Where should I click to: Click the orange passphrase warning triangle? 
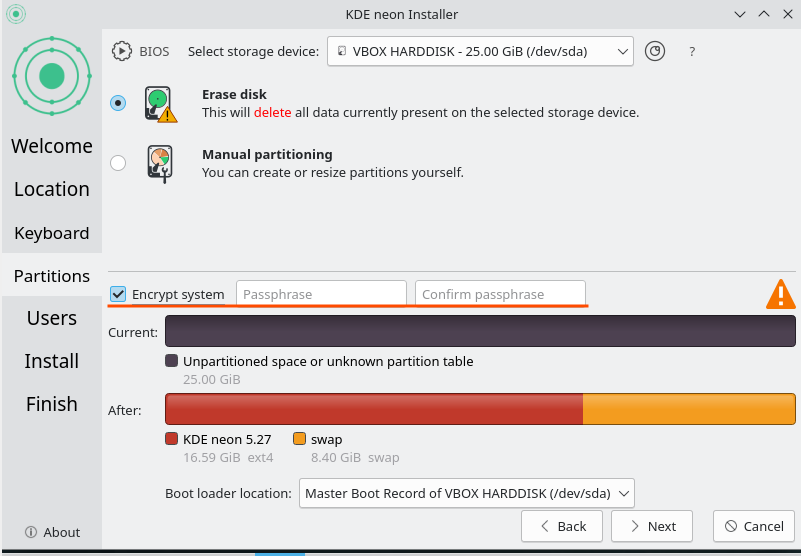click(x=781, y=294)
